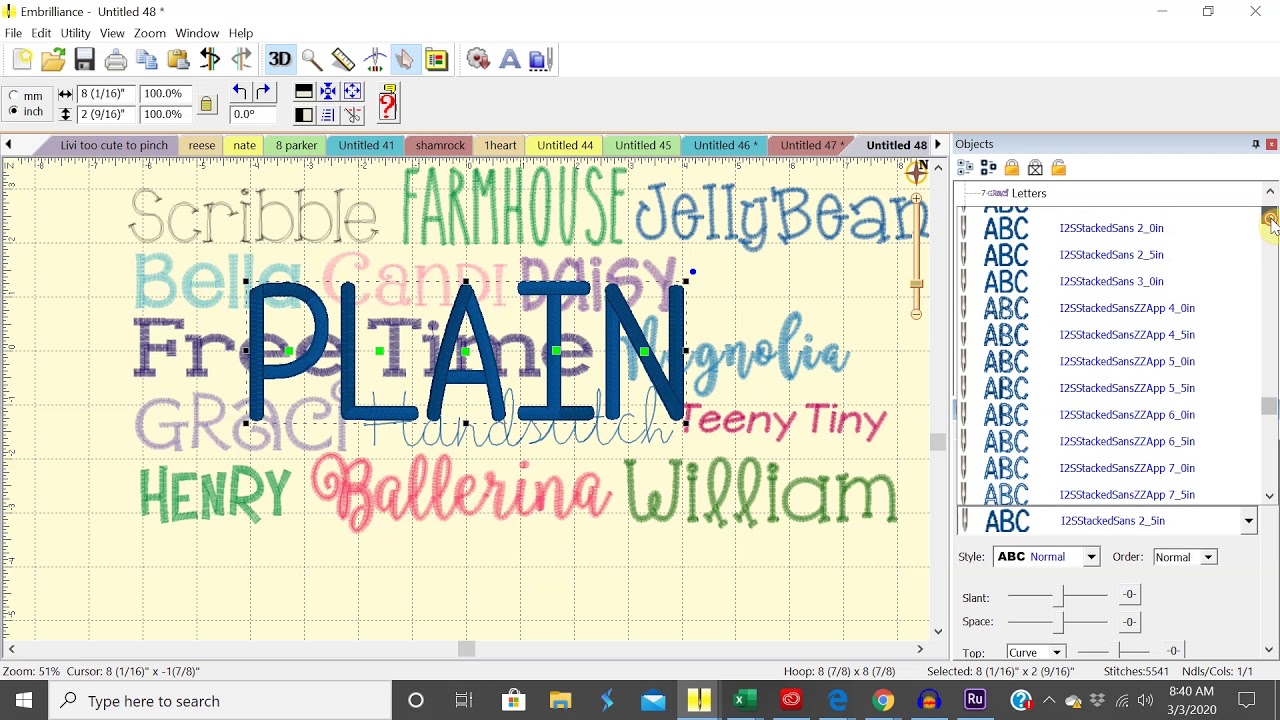Click the gear merge stitch file icon
Image resolution: width=1280 pixels, height=720 pixels.
(x=478, y=60)
